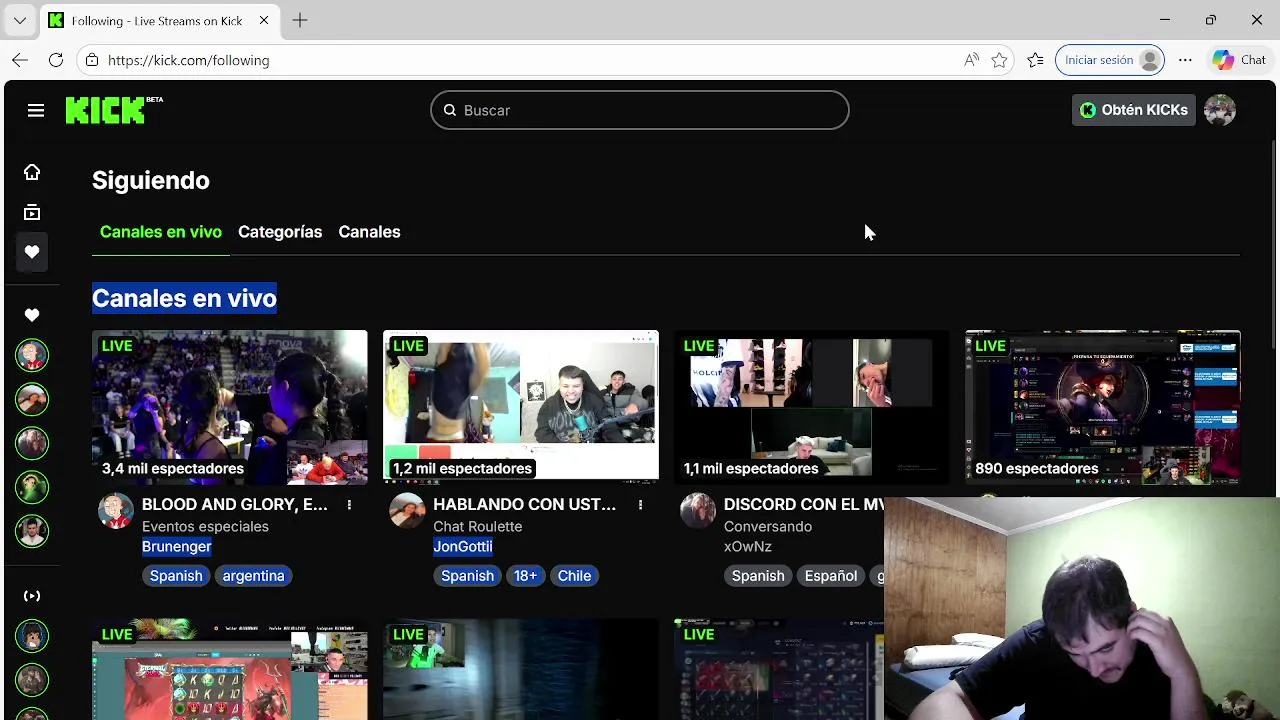This screenshot has width=1280, height=720.
Task: Select the highlighted Following heart icon
Action: 32,252
